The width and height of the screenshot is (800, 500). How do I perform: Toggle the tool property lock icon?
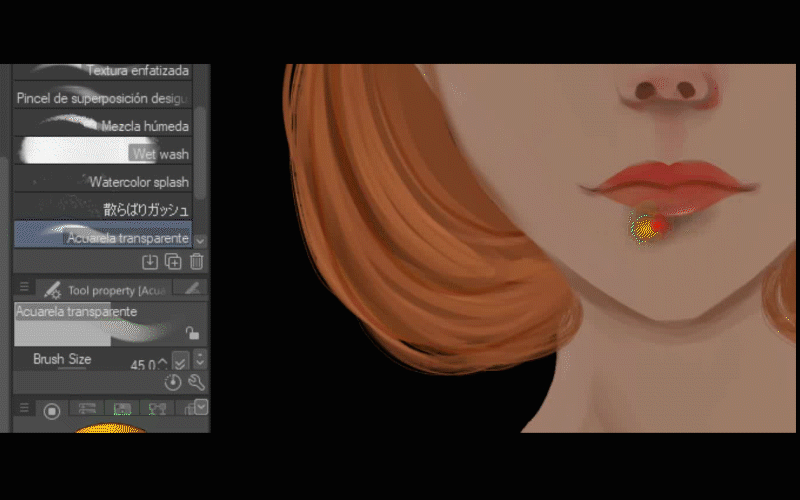pyautogui.click(x=192, y=333)
